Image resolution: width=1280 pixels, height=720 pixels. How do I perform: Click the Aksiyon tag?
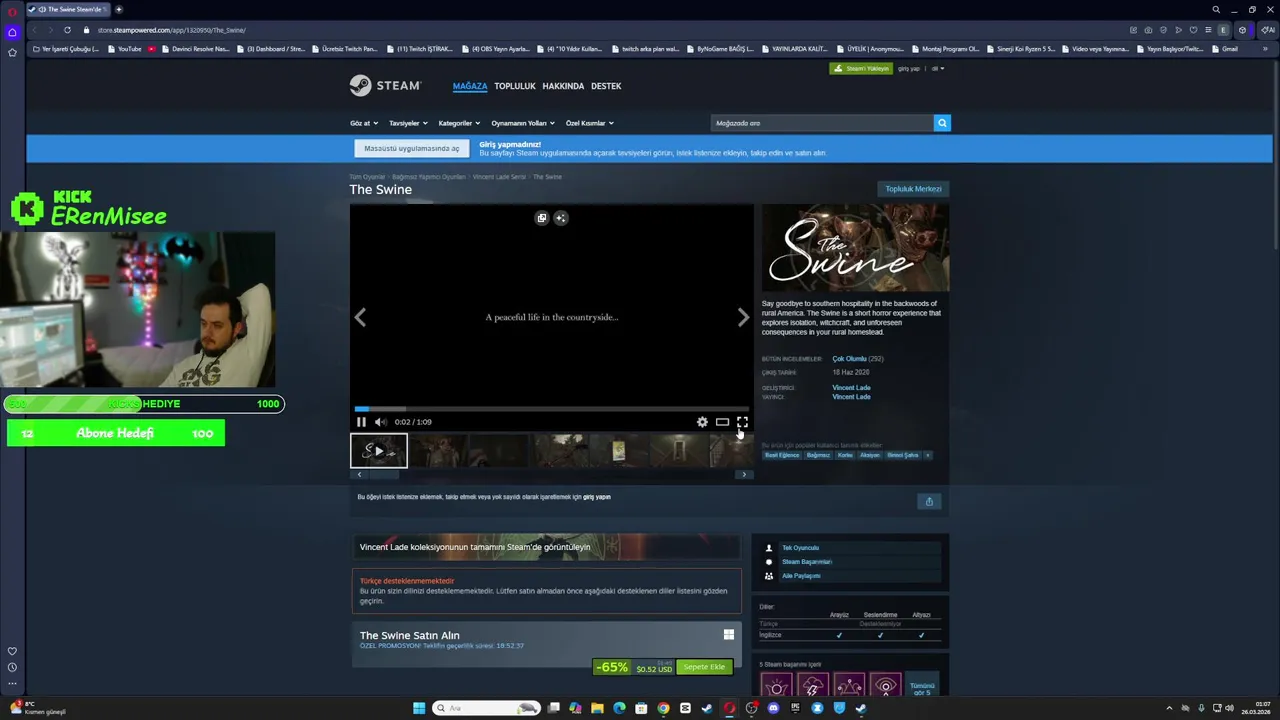[870, 455]
